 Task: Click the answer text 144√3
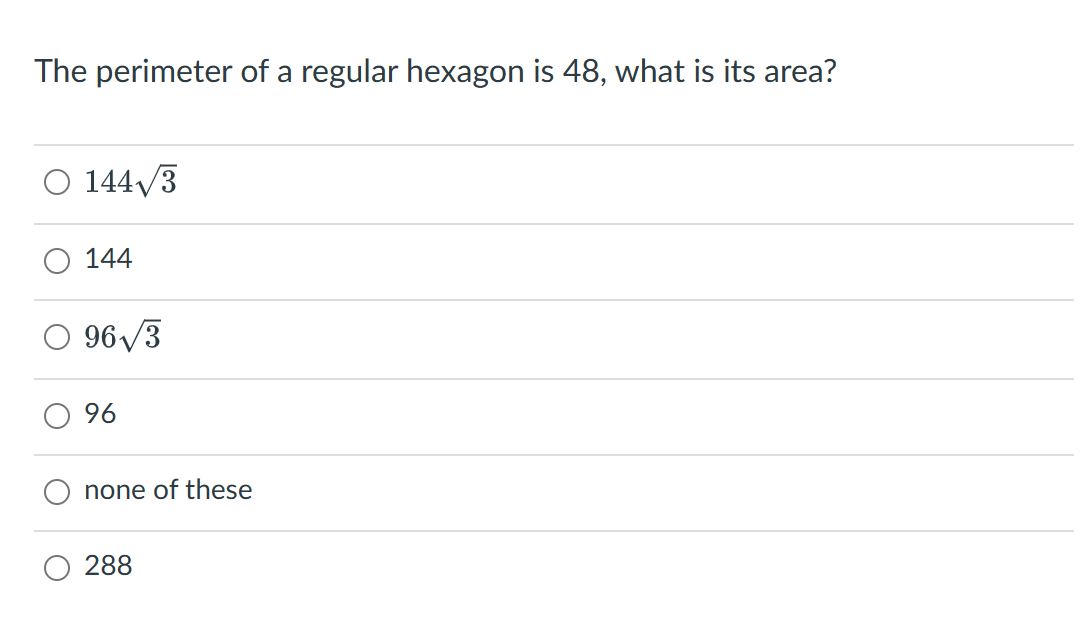click(130, 181)
